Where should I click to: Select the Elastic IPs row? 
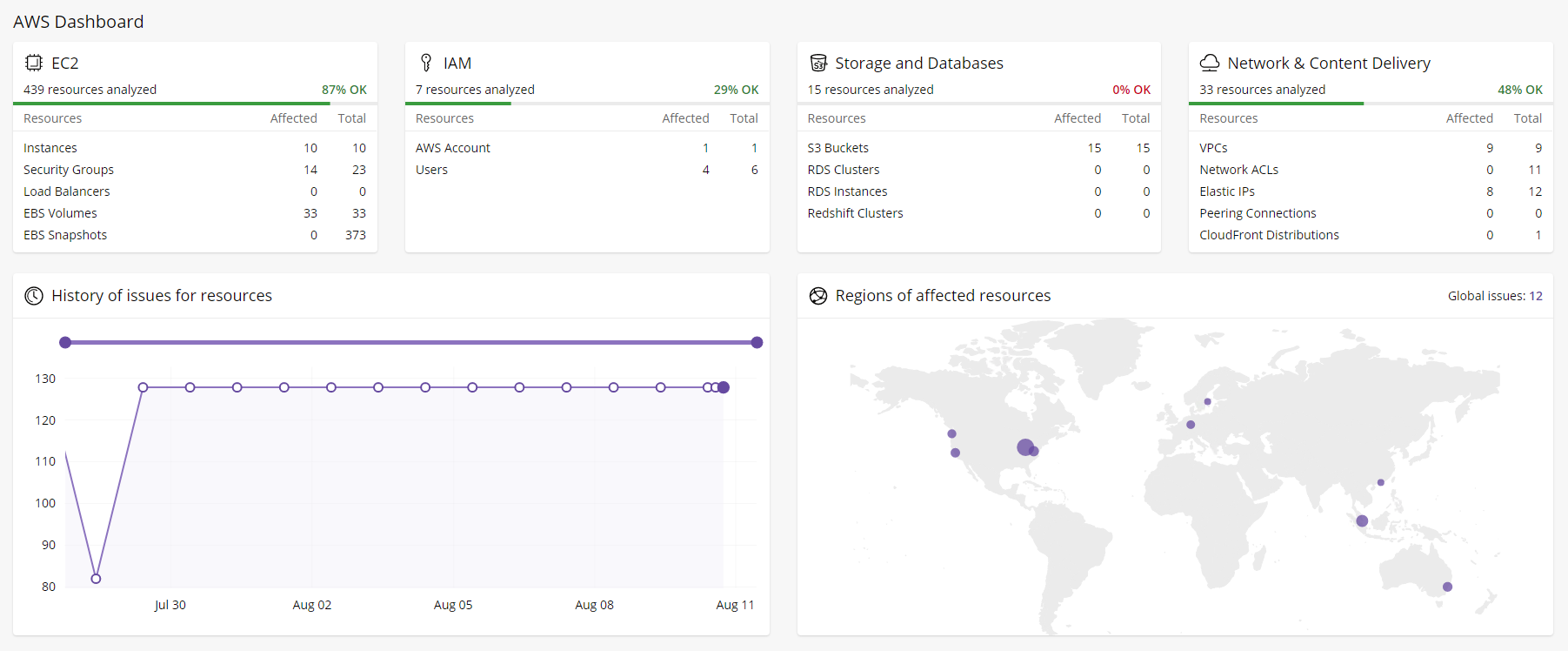coord(1371,191)
